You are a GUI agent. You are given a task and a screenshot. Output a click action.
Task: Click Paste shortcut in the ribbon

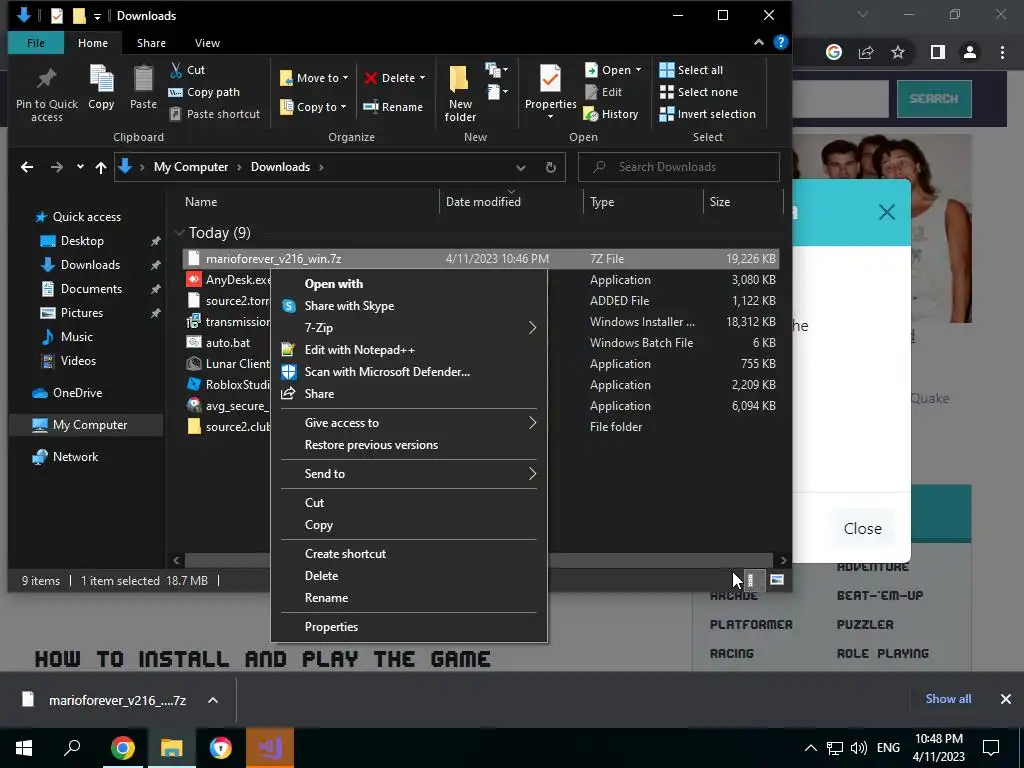pyautogui.click(x=214, y=114)
